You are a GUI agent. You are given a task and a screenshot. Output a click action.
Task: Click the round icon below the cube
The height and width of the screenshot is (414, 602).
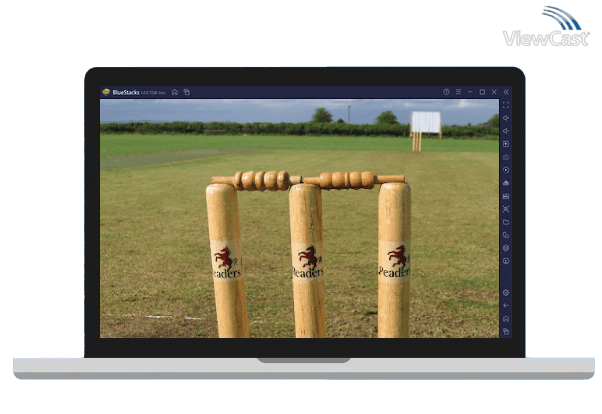pyautogui.click(x=506, y=261)
